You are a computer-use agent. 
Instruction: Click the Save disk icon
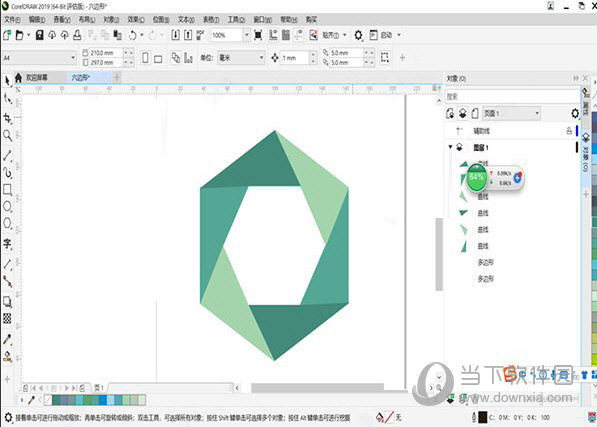tap(39, 35)
